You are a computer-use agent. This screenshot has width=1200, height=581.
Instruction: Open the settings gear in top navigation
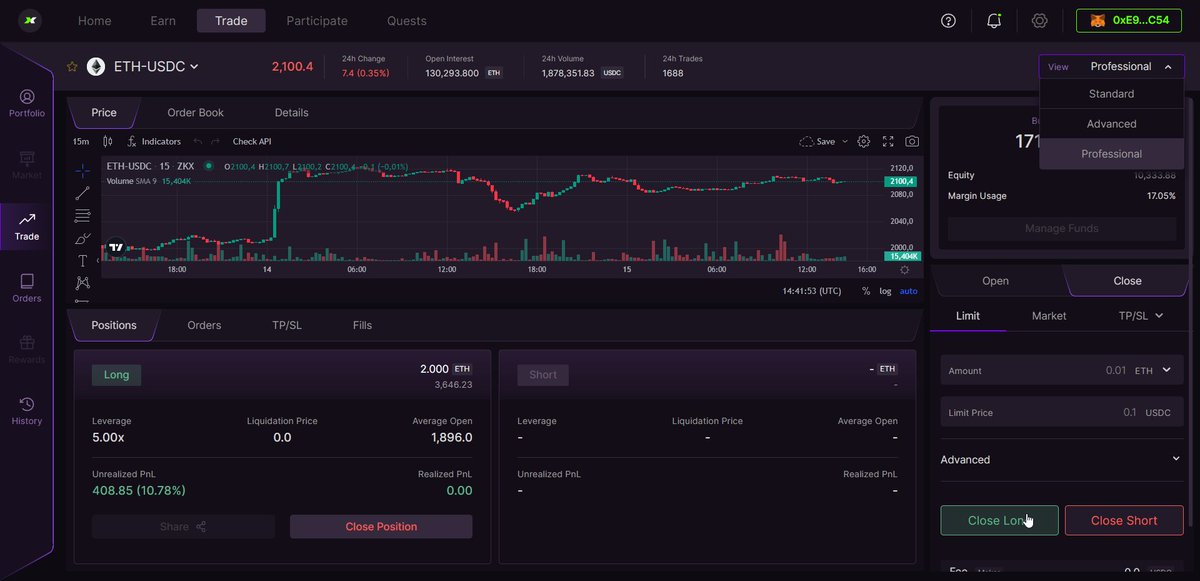(x=1039, y=21)
